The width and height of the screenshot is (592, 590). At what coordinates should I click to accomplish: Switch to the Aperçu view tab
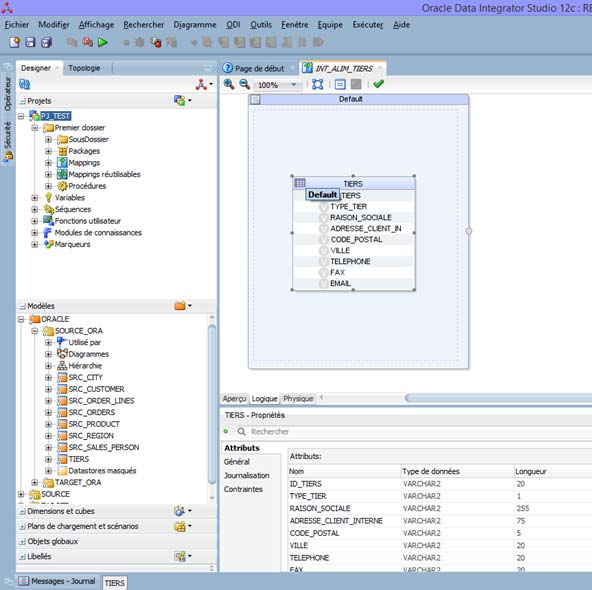(234, 399)
